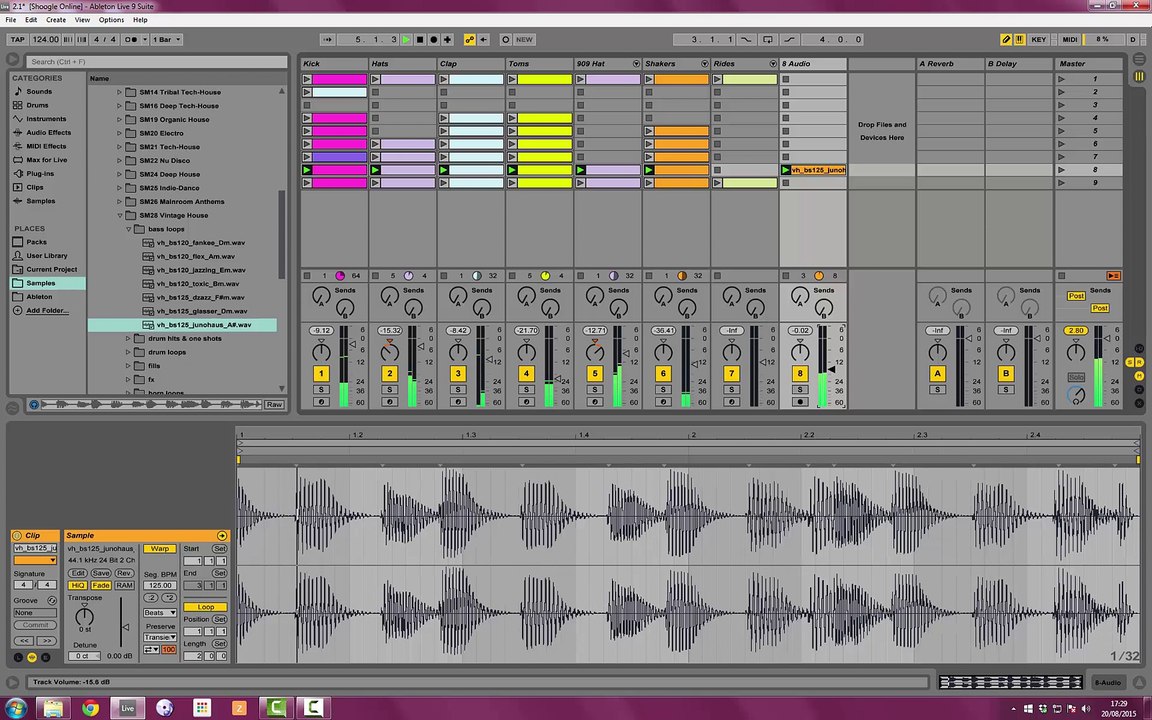Click the TAP tempo button
This screenshot has height=720, width=1152.
tap(18, 40)
